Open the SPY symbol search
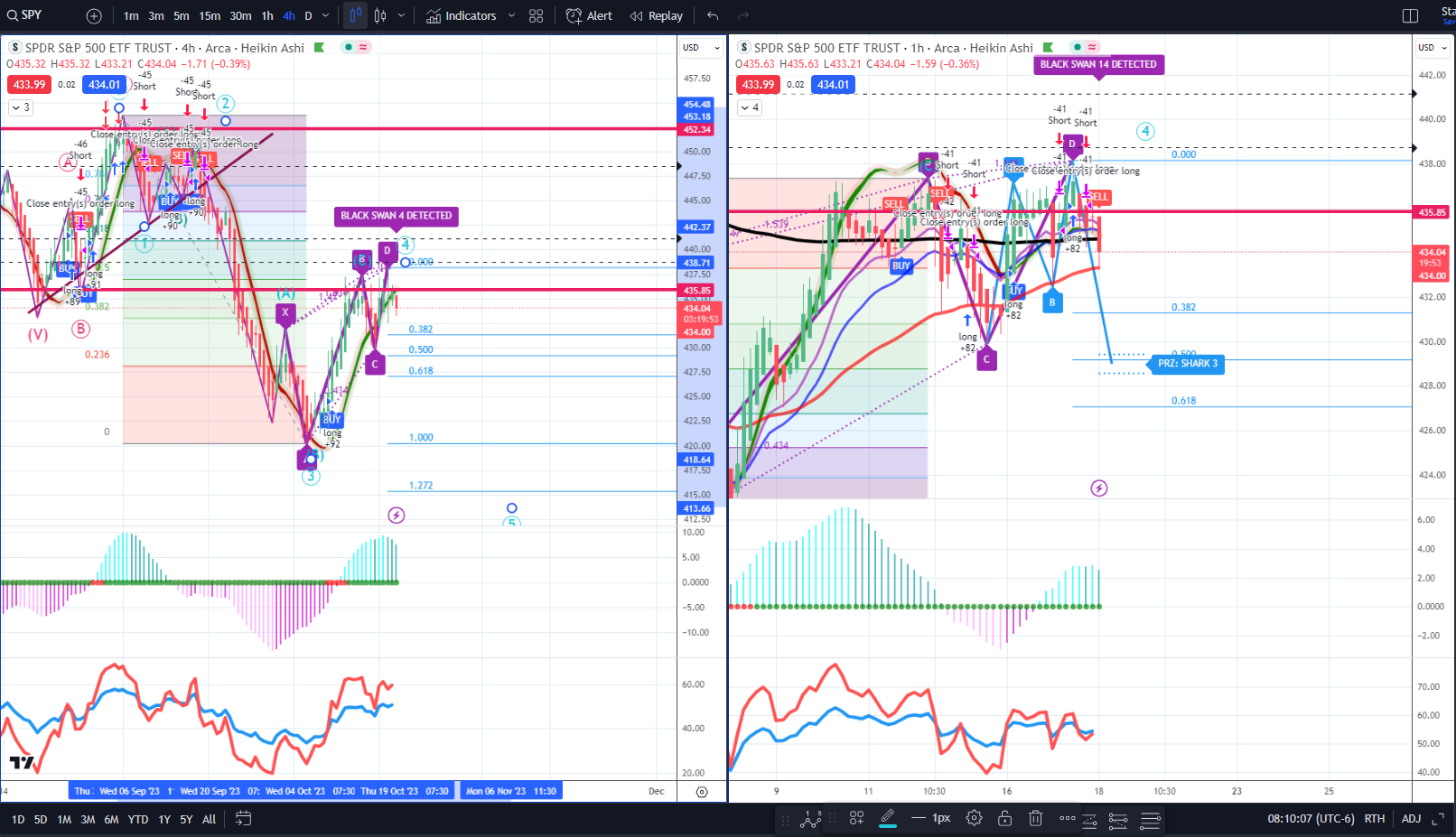The width and height of the screenshot is (1456, 837). [x=24, y=15]
